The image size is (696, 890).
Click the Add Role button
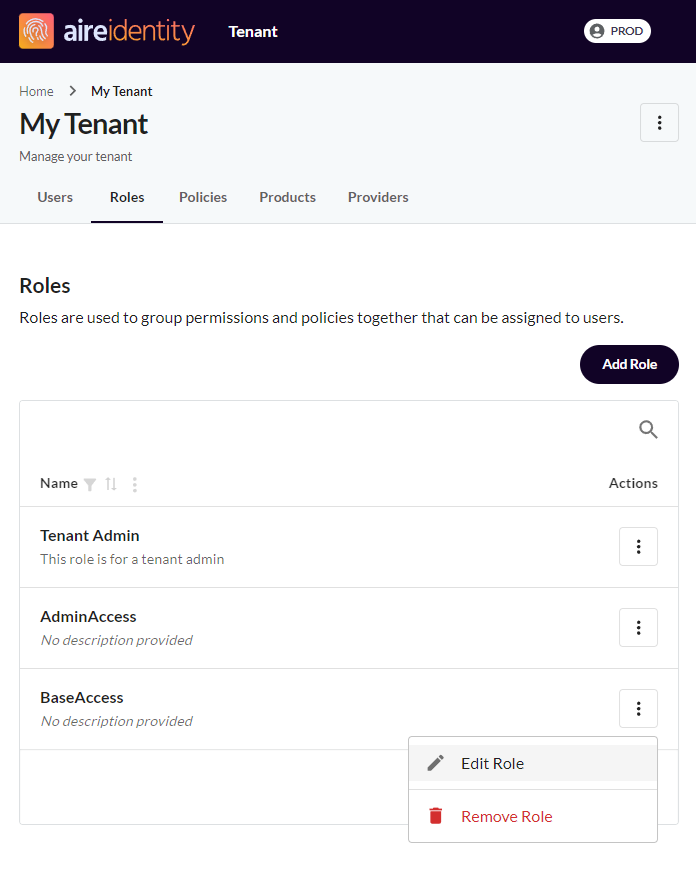(629, 364)
